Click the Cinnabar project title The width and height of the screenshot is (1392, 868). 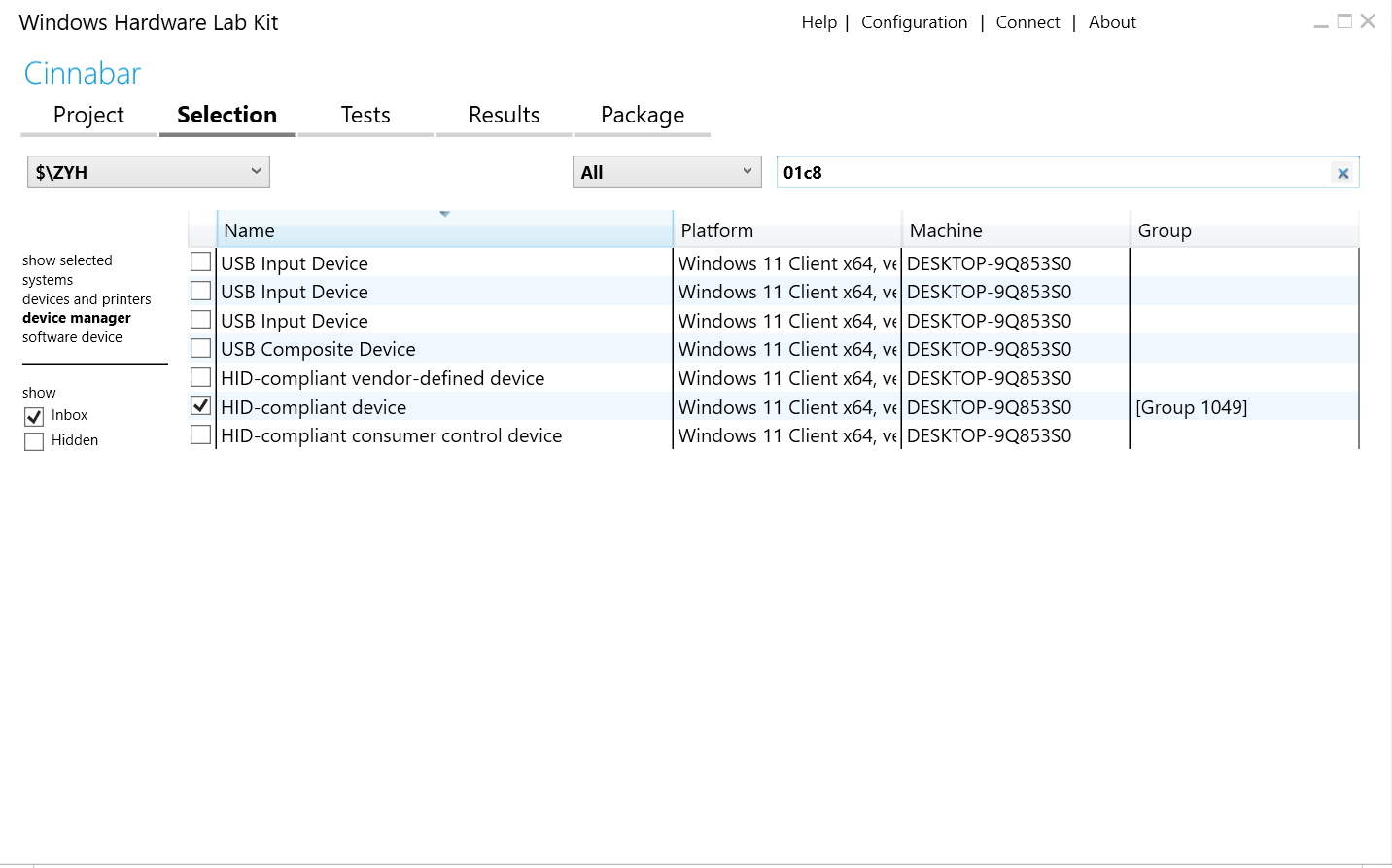pyautogui.click(x=83, y=73)
